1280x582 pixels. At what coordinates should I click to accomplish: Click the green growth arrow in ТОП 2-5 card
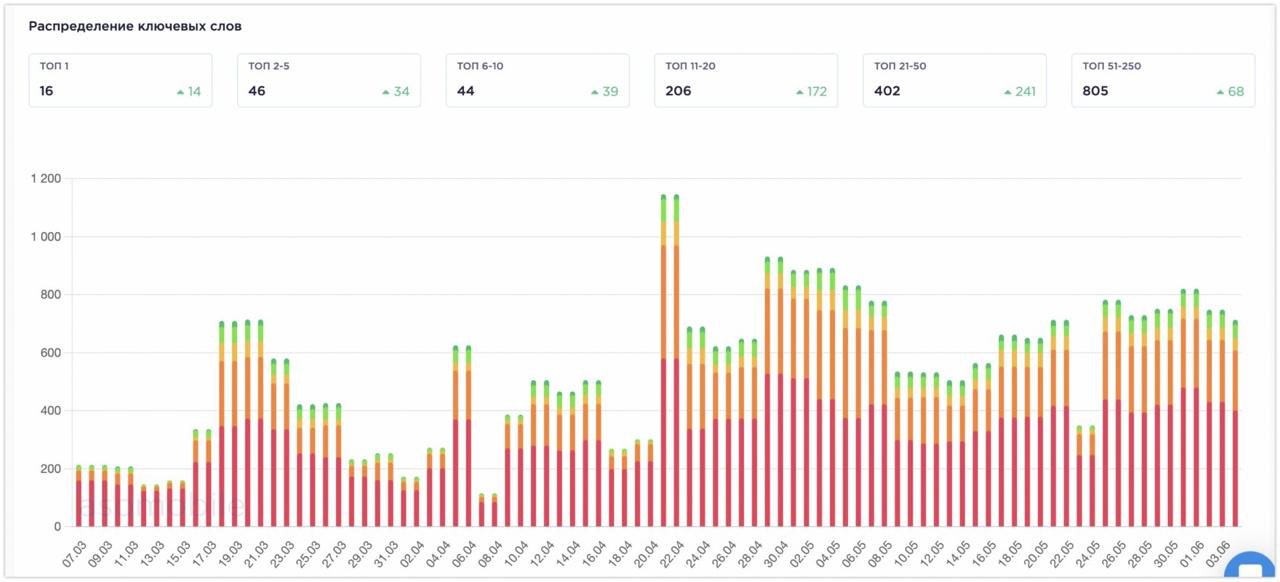coord(385,92)
